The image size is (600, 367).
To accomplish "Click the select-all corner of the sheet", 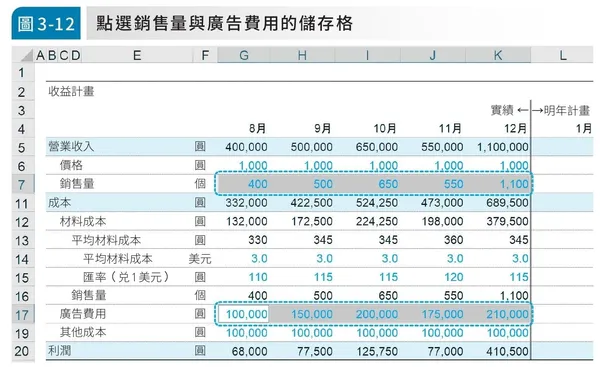I will [x=23, y=55].
